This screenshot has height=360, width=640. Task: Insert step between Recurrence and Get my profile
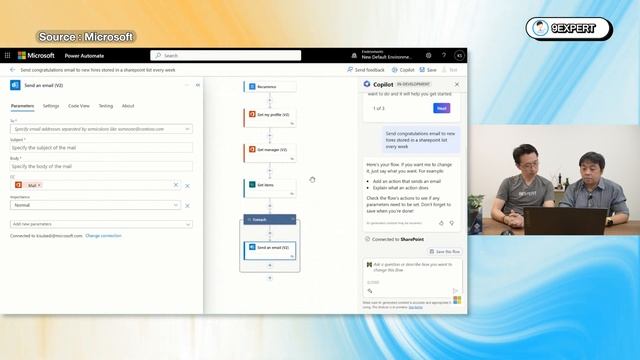click(x=270, y=100)
